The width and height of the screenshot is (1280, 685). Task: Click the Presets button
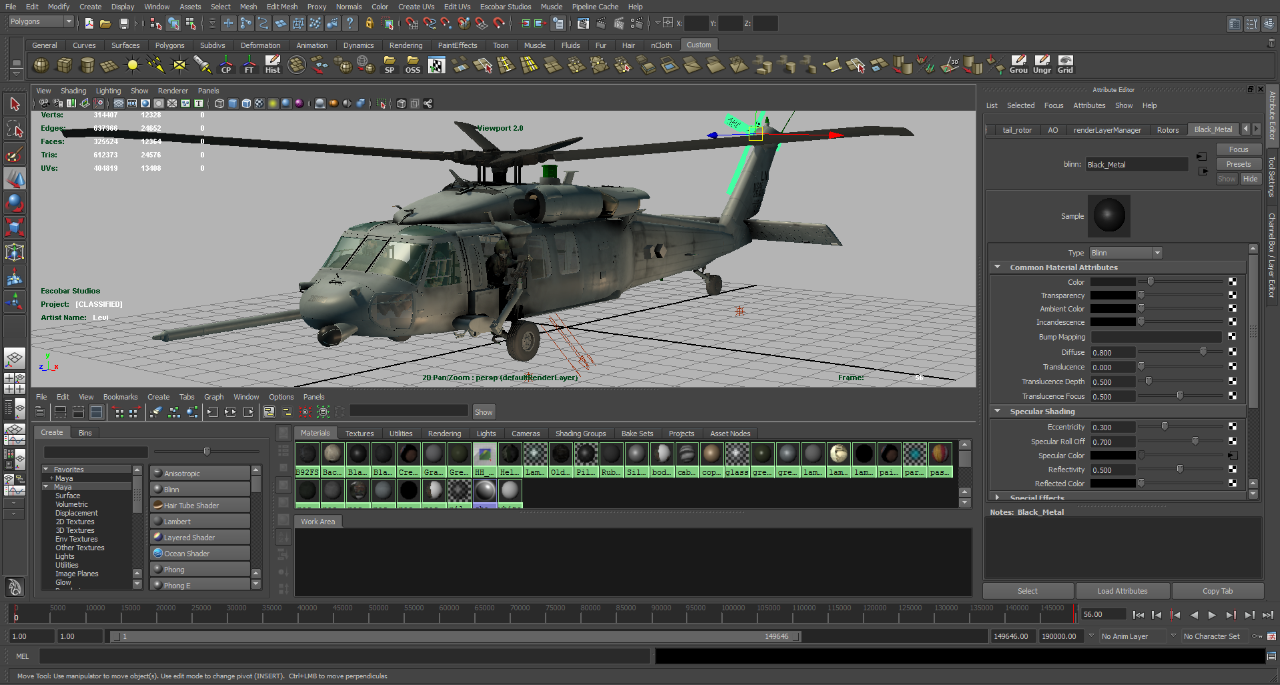[1238, 164]
